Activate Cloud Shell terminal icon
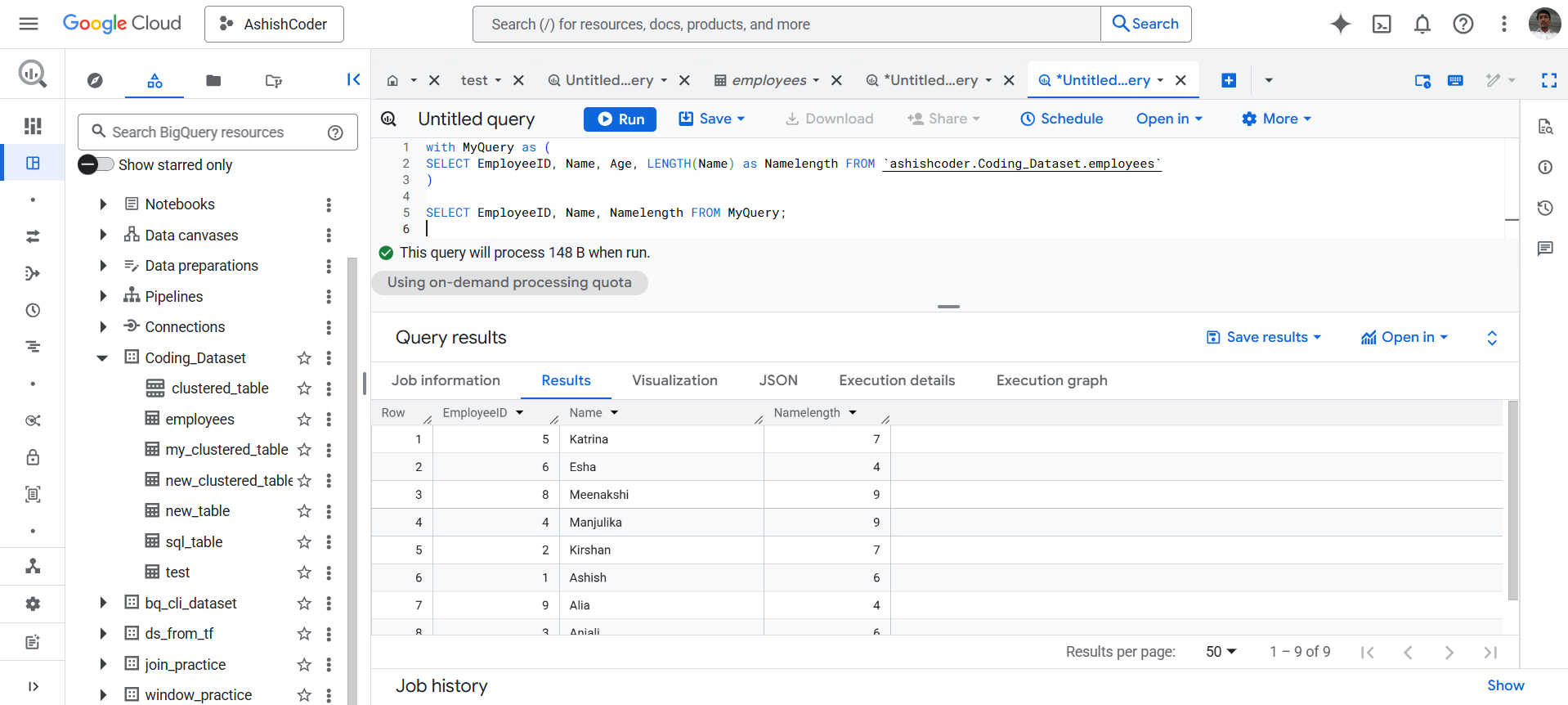The image size is (1568, 705). 1381,24
